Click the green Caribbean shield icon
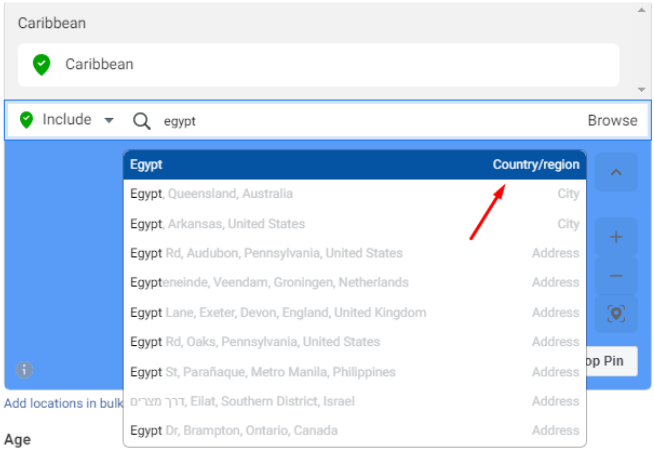Viewport: 654px width, 459px height. (x=41, y=65)
